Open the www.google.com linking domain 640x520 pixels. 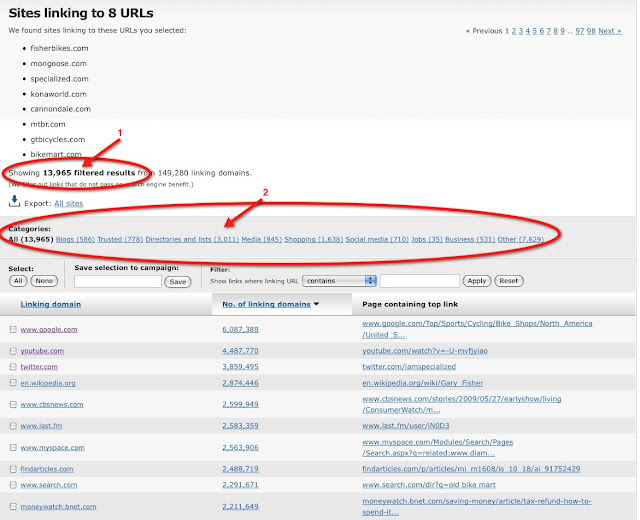click(49, 329)
